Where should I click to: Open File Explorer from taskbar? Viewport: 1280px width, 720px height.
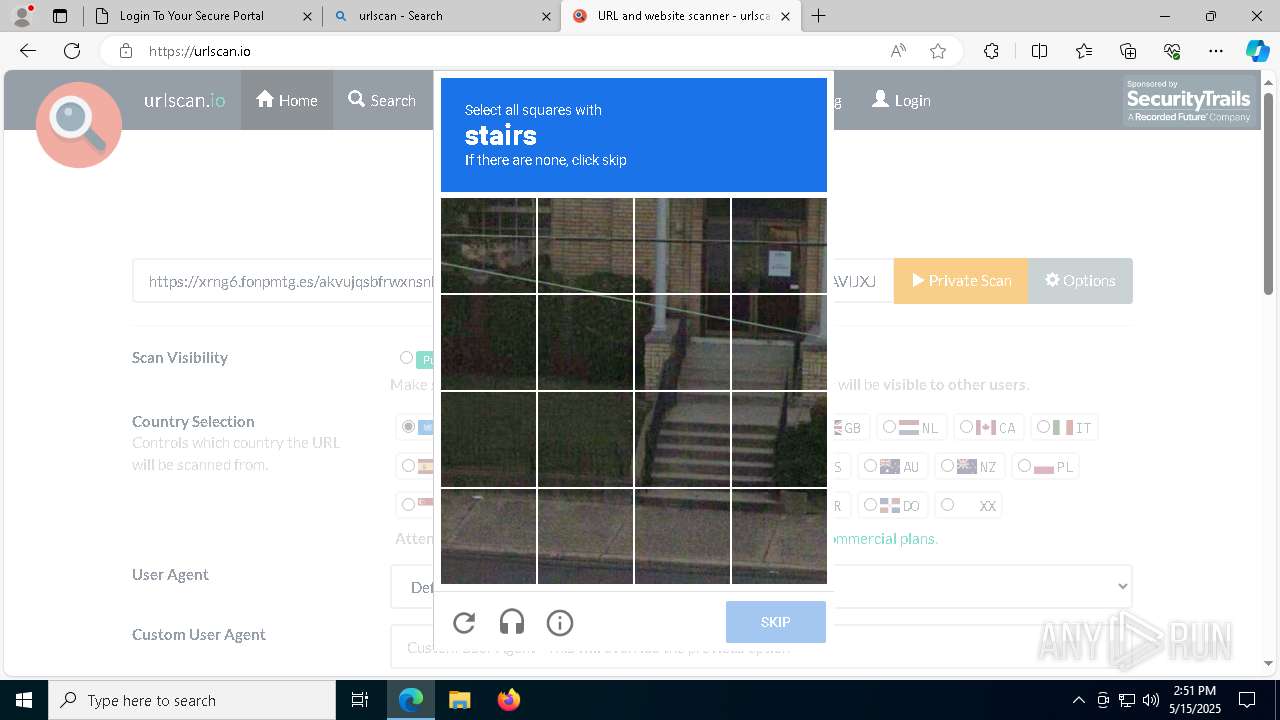pos(459,700)
